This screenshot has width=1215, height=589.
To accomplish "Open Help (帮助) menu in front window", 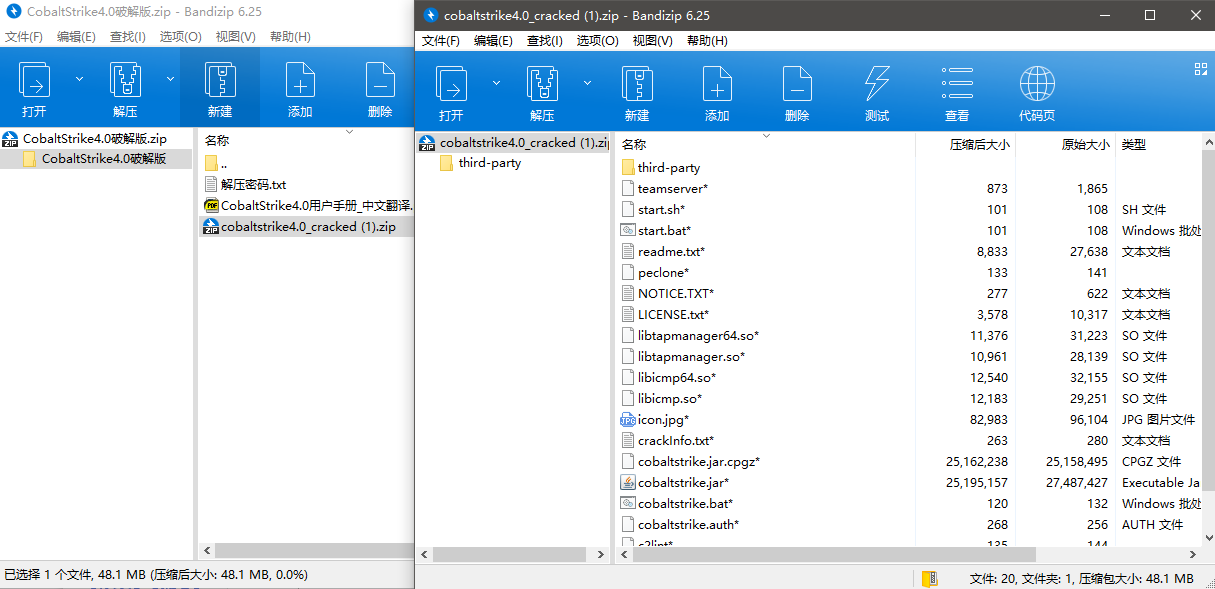I will (707, 41).
